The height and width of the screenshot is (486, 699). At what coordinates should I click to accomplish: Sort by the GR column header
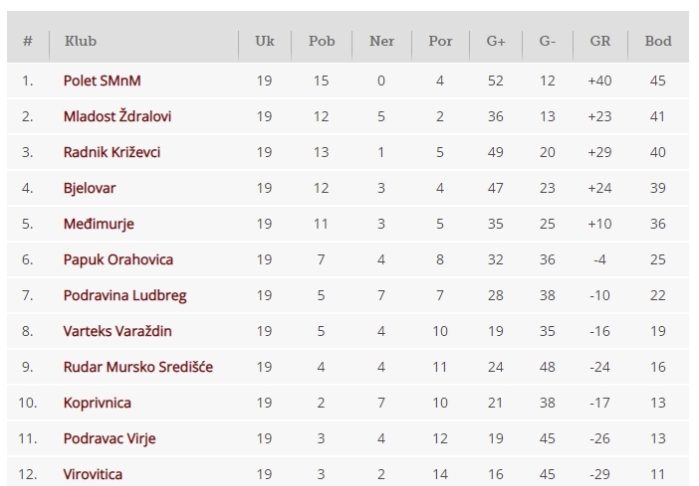[600, 41]
